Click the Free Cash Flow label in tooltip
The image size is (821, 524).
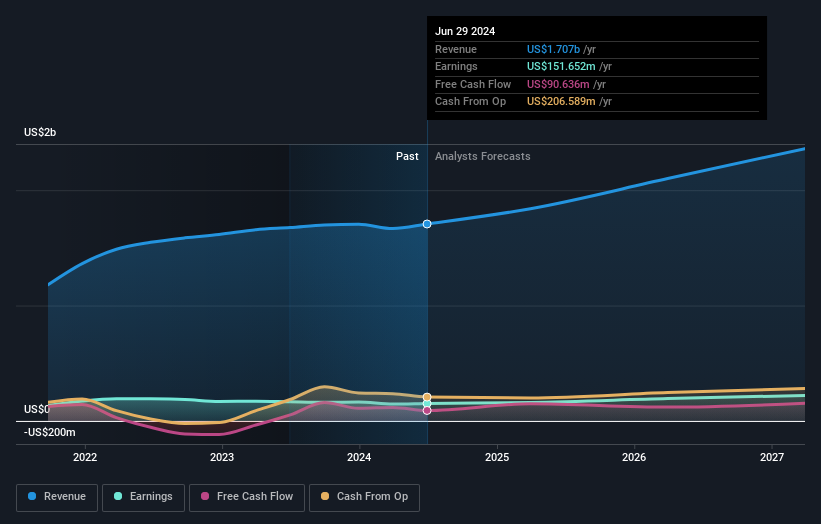tap(473, 84)
